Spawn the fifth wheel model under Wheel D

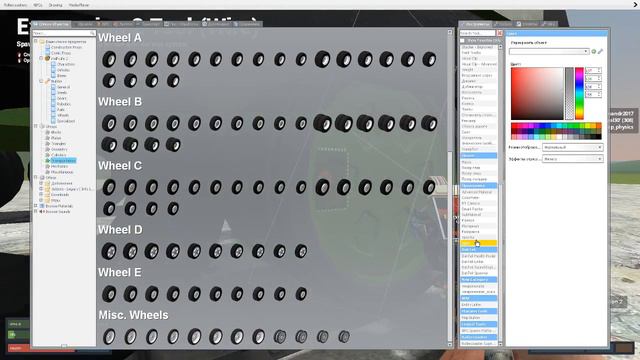tap(194, 251)
